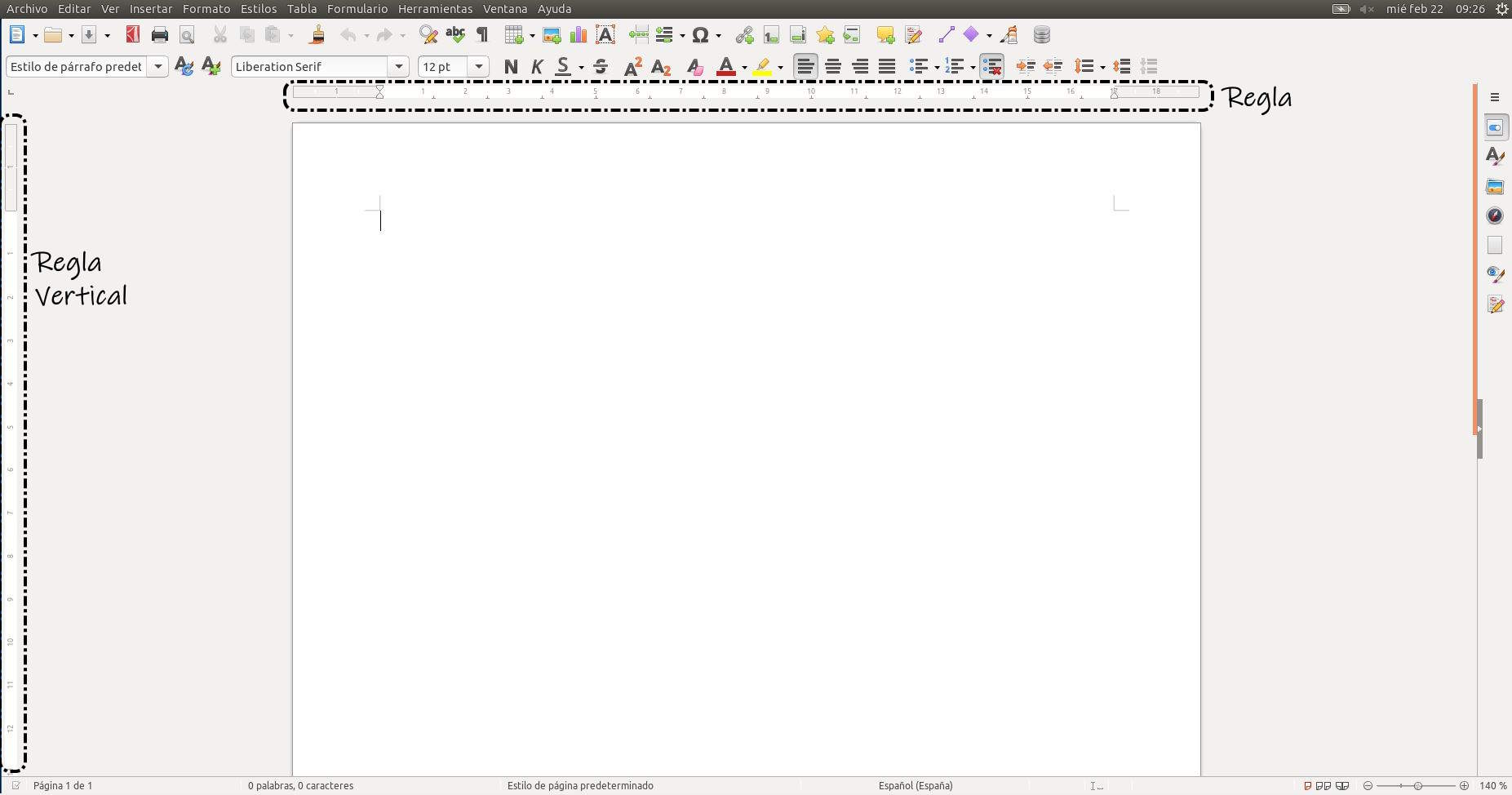This screenshot has height=795, width=1512.
Task: Open the Archivo menu
Action: (x=27, y=9)
